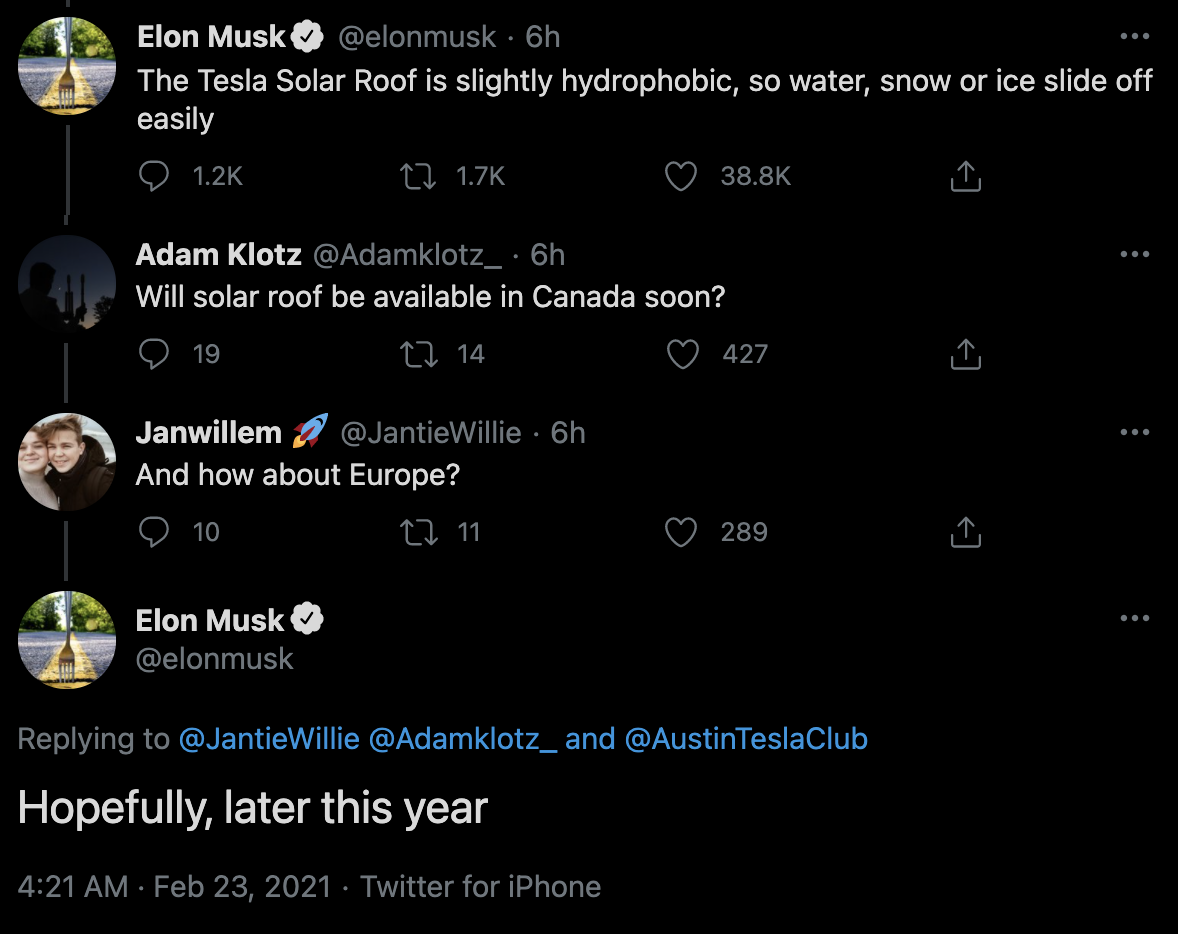Reply to Elon Musk's Solar Roof tweet
Image resolution: width=1178 pixels, height=934 pixels.
pos(154,176)
